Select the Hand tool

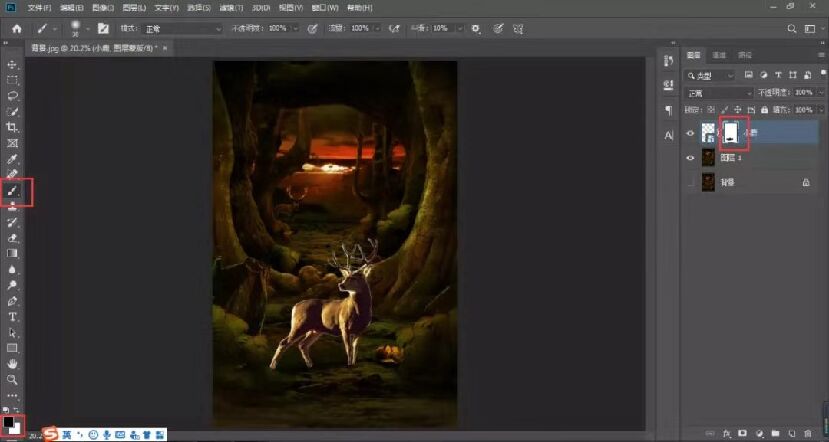[x=12, y=364]
